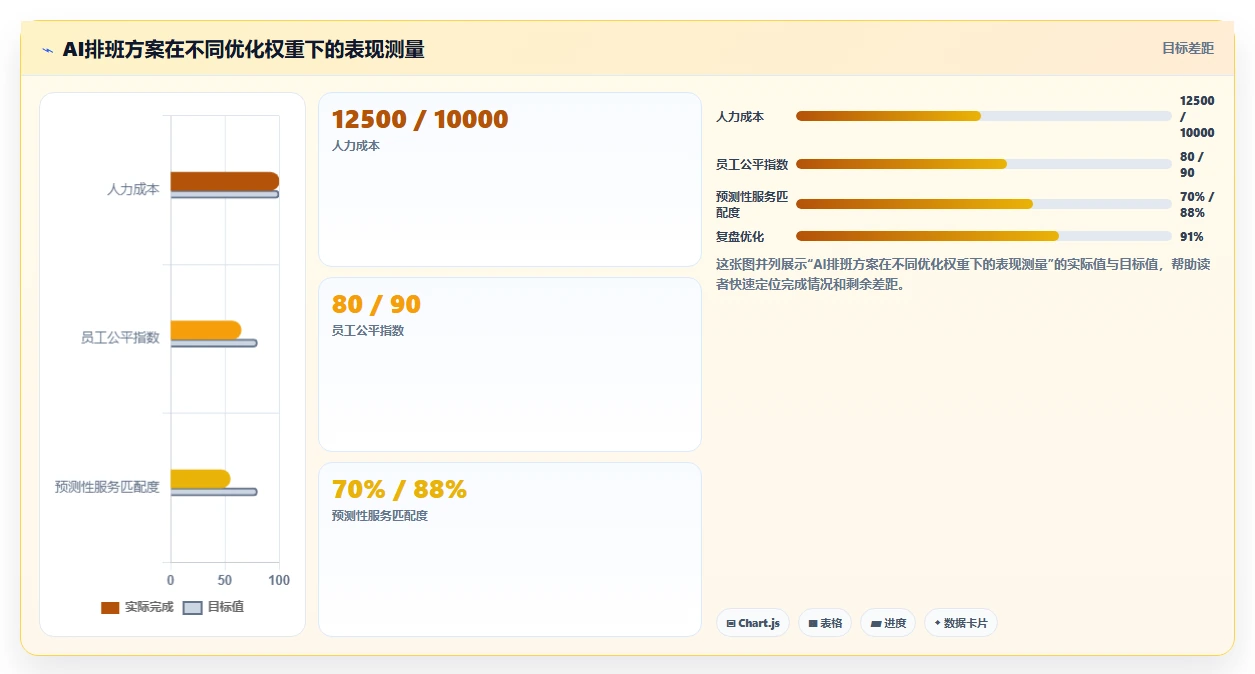Screen dimensions: 1255x674
Task: Click the 数据卡片 tag chip
Action: click(961, 623)
